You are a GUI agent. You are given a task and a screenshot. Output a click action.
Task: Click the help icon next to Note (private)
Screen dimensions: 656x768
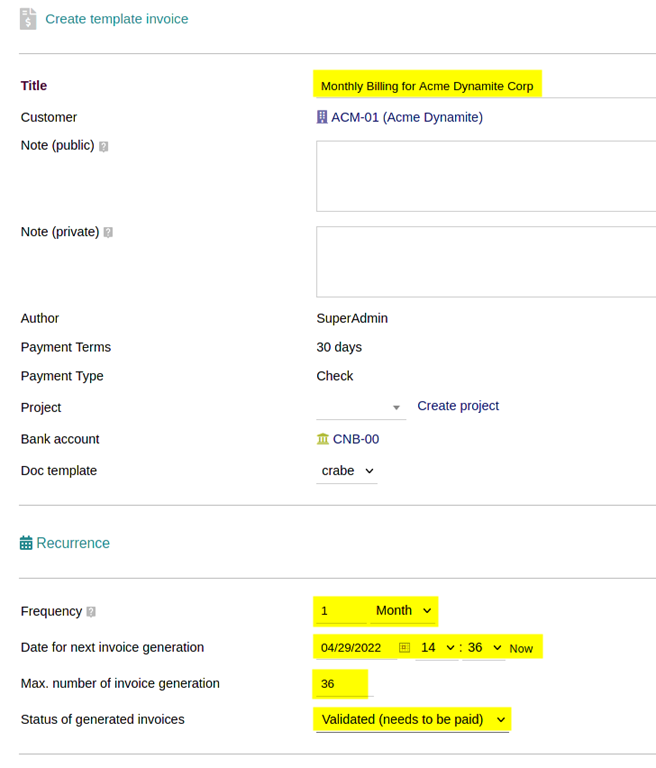pyautogui.click(x=108, y=233)
